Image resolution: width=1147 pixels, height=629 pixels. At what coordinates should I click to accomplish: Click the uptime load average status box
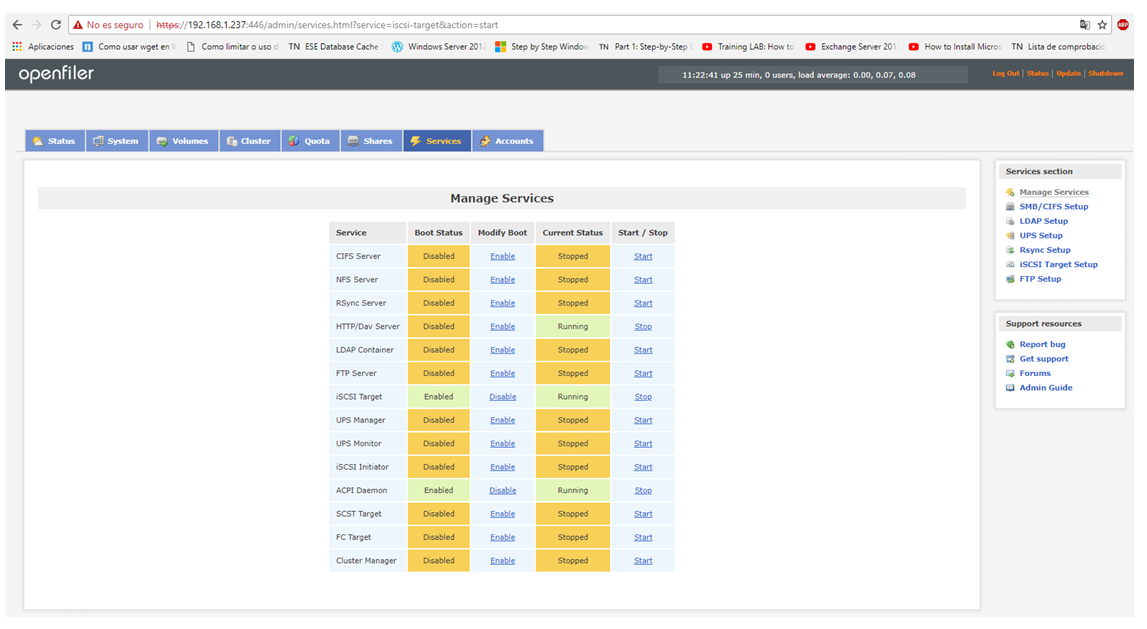812,75
